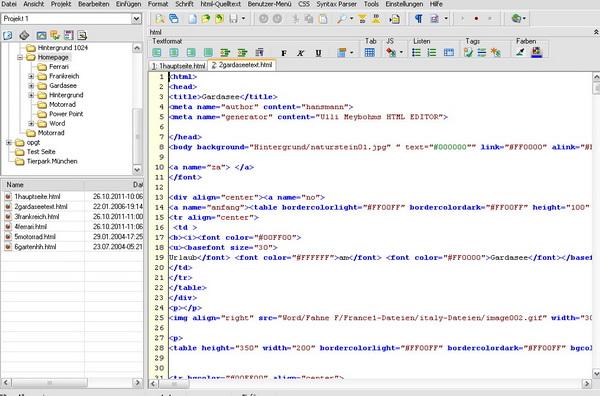Toggle bold with the F button

284,53
